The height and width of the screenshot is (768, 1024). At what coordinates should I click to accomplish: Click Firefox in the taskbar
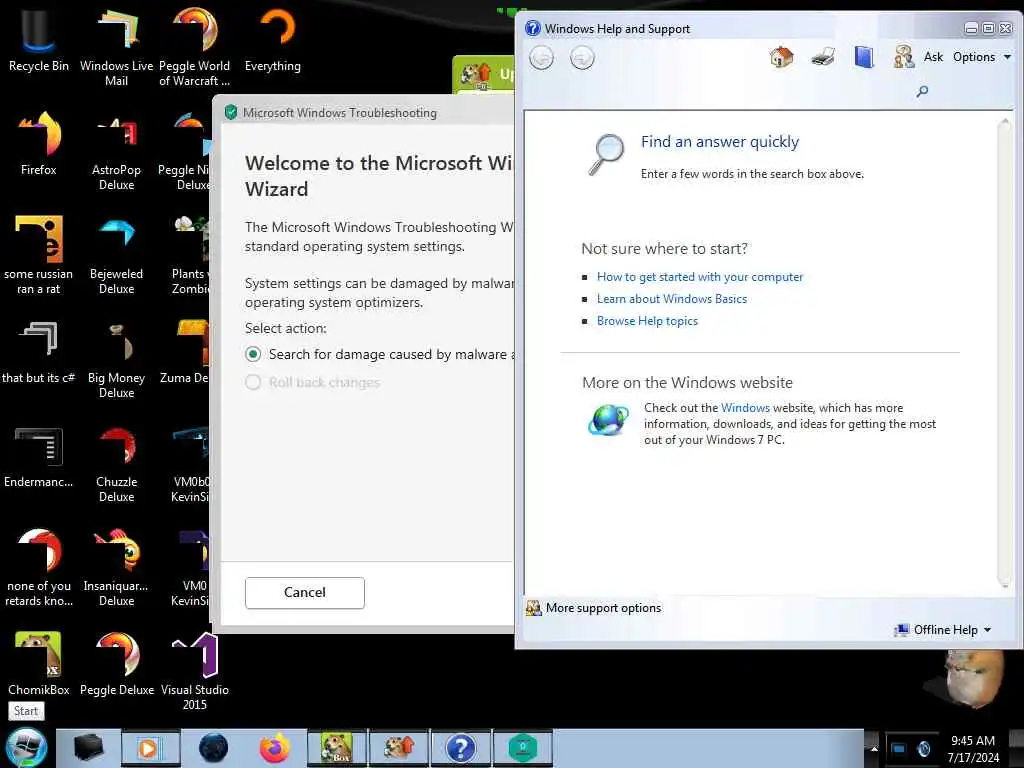(x=274, y=748)
